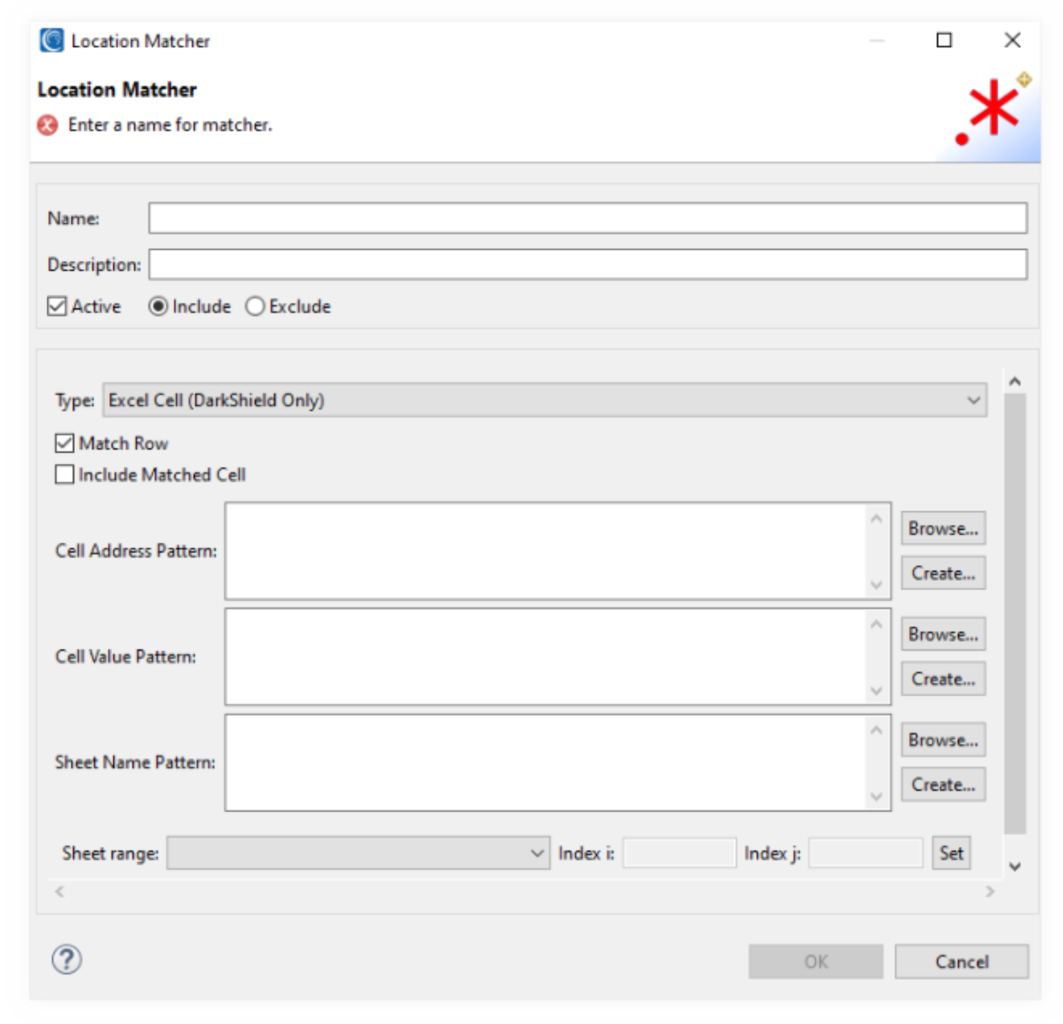Image resolution: width=1063 pixels, height=1024 pixels.
Task: Disable the Match Row option
Action: click(x=64, y=442)
